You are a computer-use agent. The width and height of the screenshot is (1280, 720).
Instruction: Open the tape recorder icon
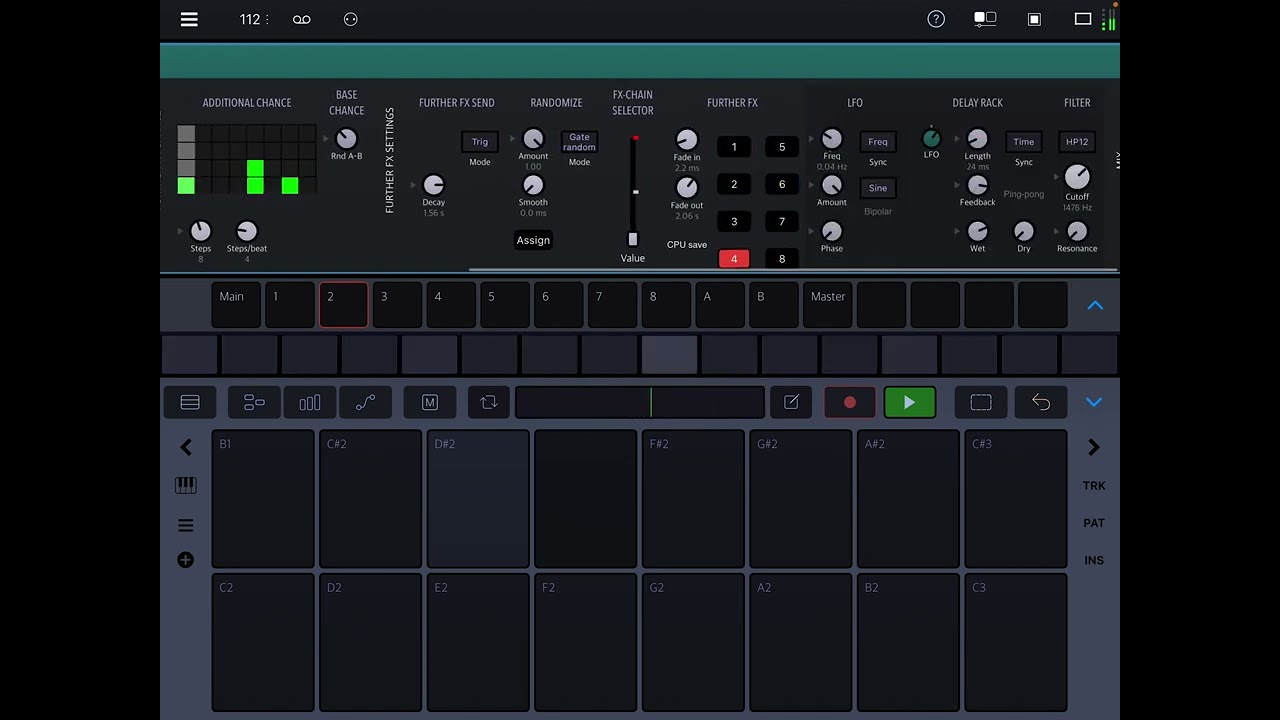pos(301,19)
